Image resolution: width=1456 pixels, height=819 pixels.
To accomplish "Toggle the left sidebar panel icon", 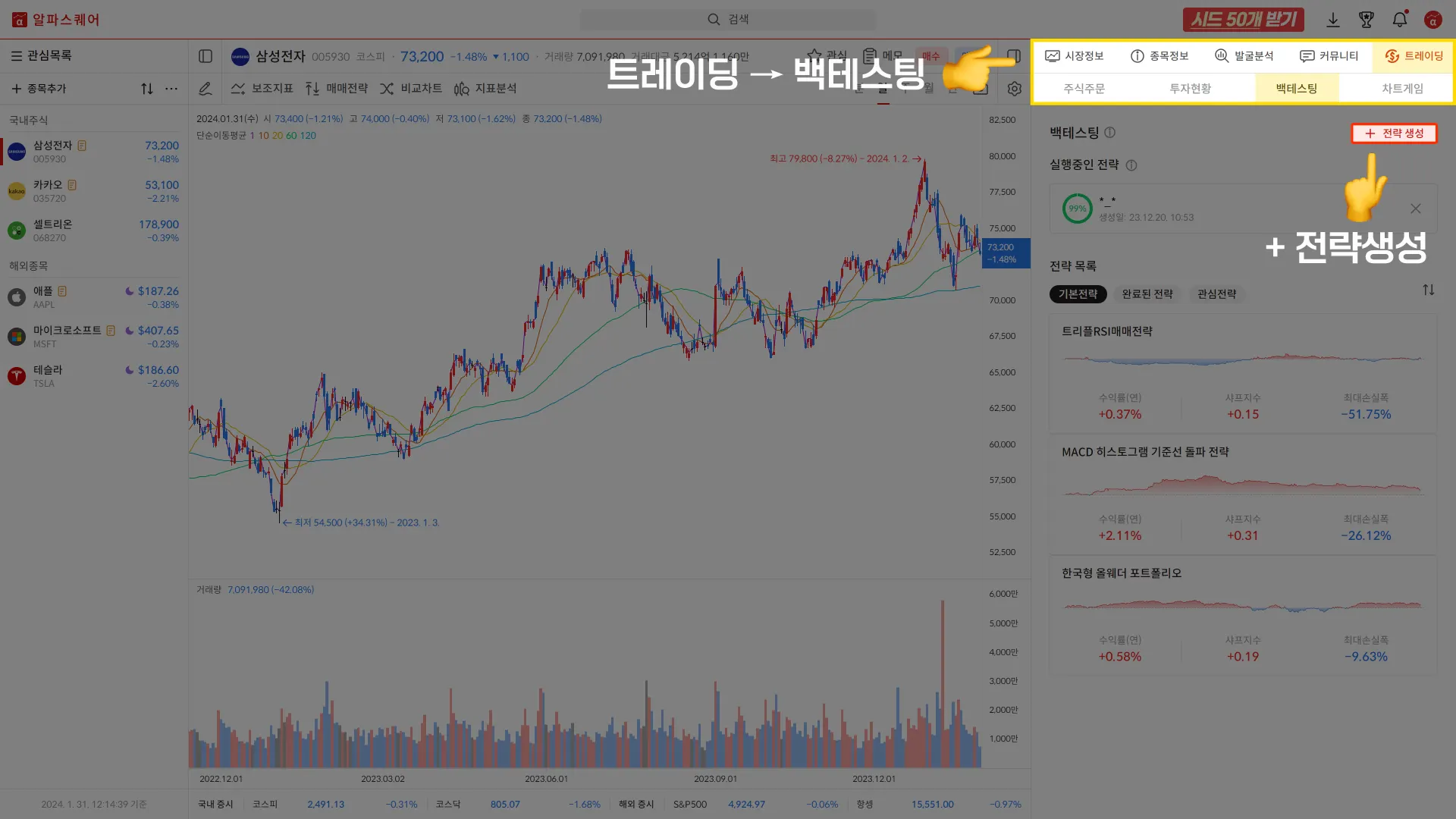I will (206, 56).
